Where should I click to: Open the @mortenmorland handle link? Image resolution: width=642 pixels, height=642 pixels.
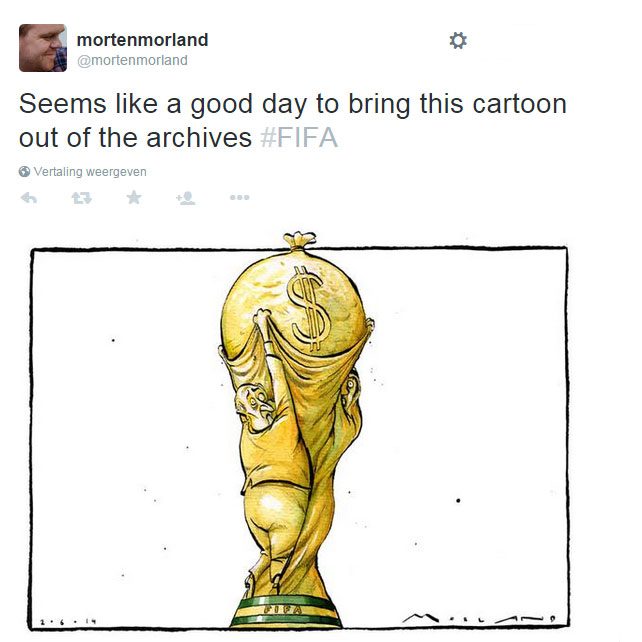pyautogui.click(x=132, y=60)
